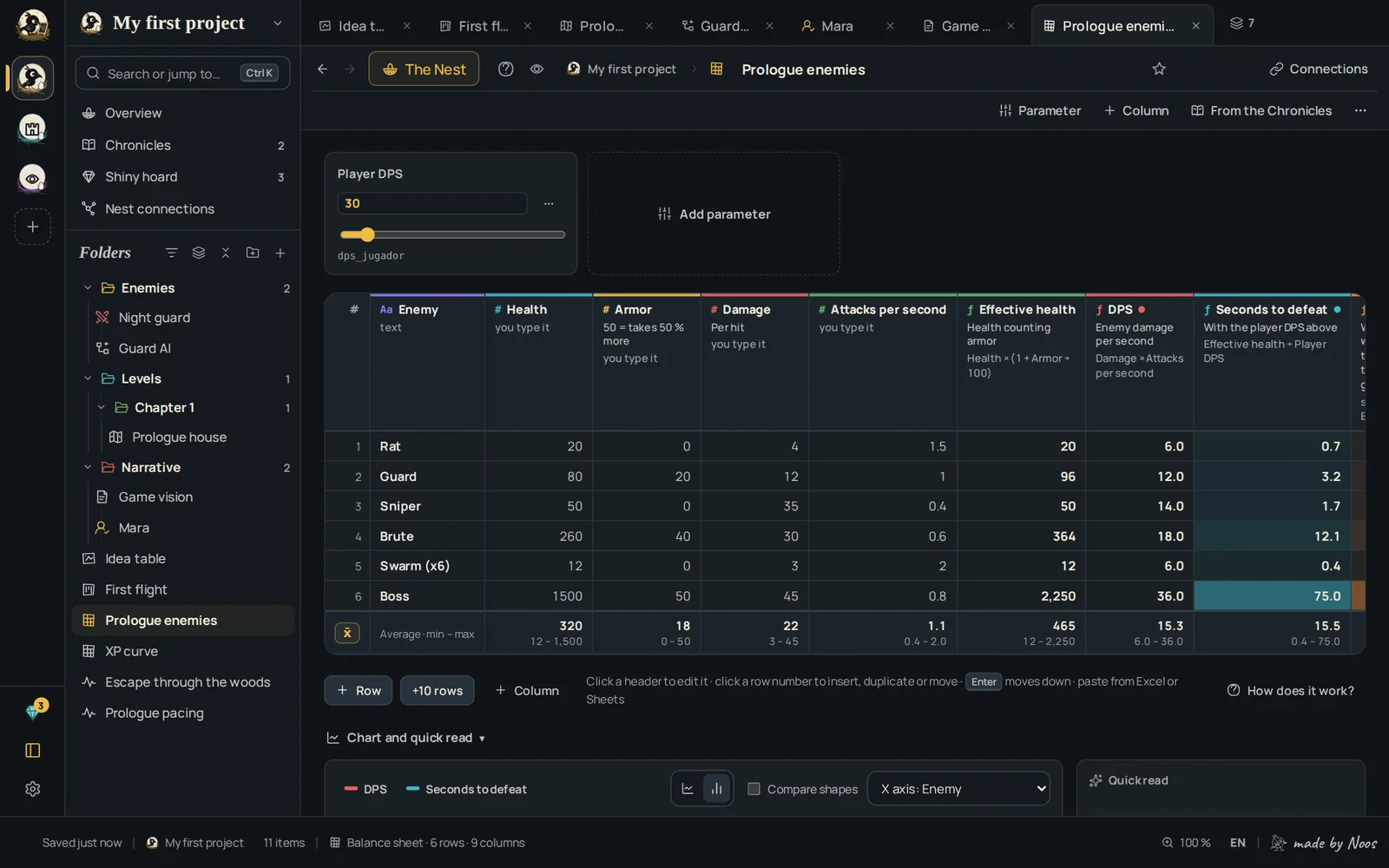Toggle the average summary row icon

347,633
